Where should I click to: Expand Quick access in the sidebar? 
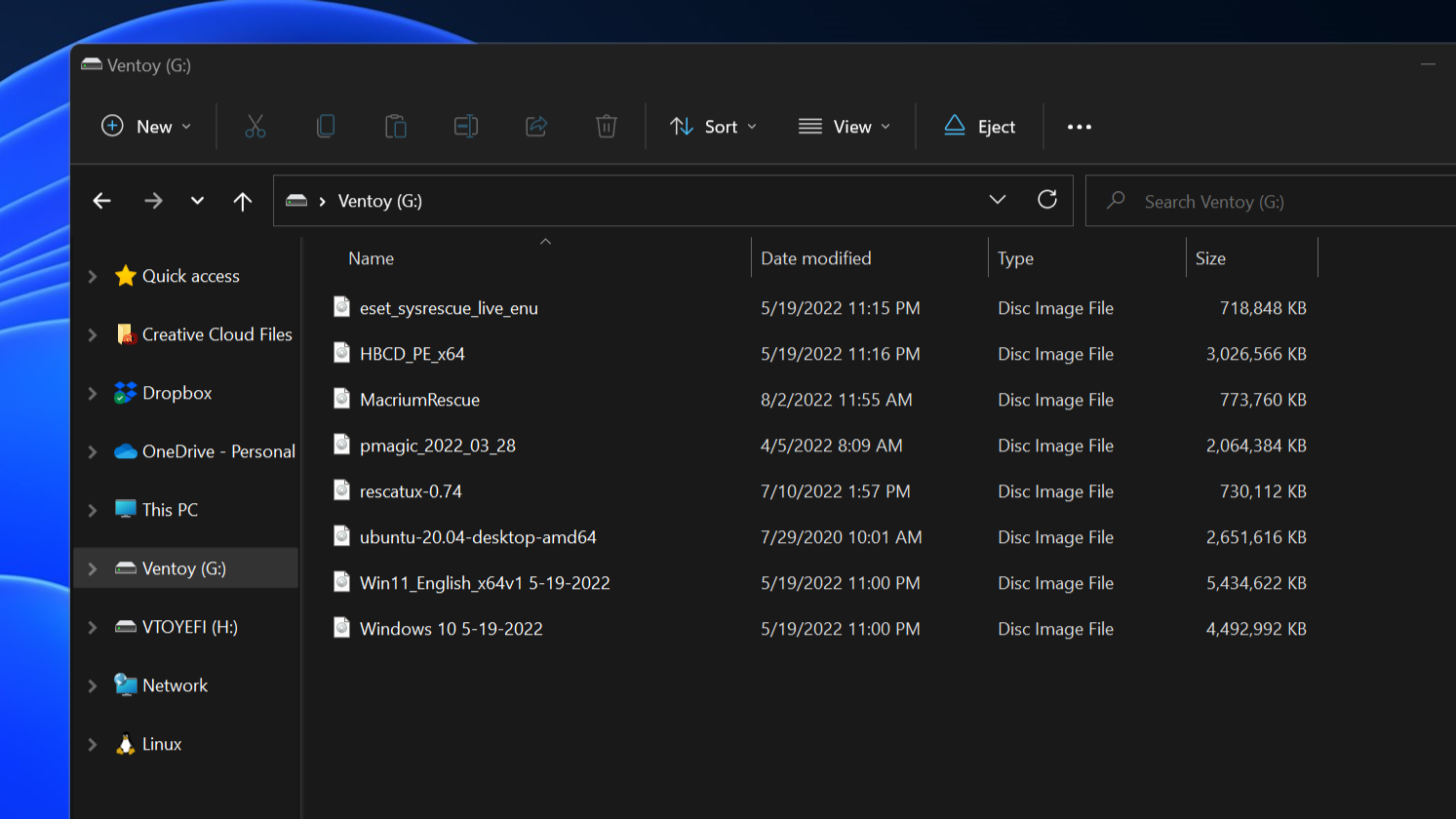pyautogui.click(x=91, y=276)
